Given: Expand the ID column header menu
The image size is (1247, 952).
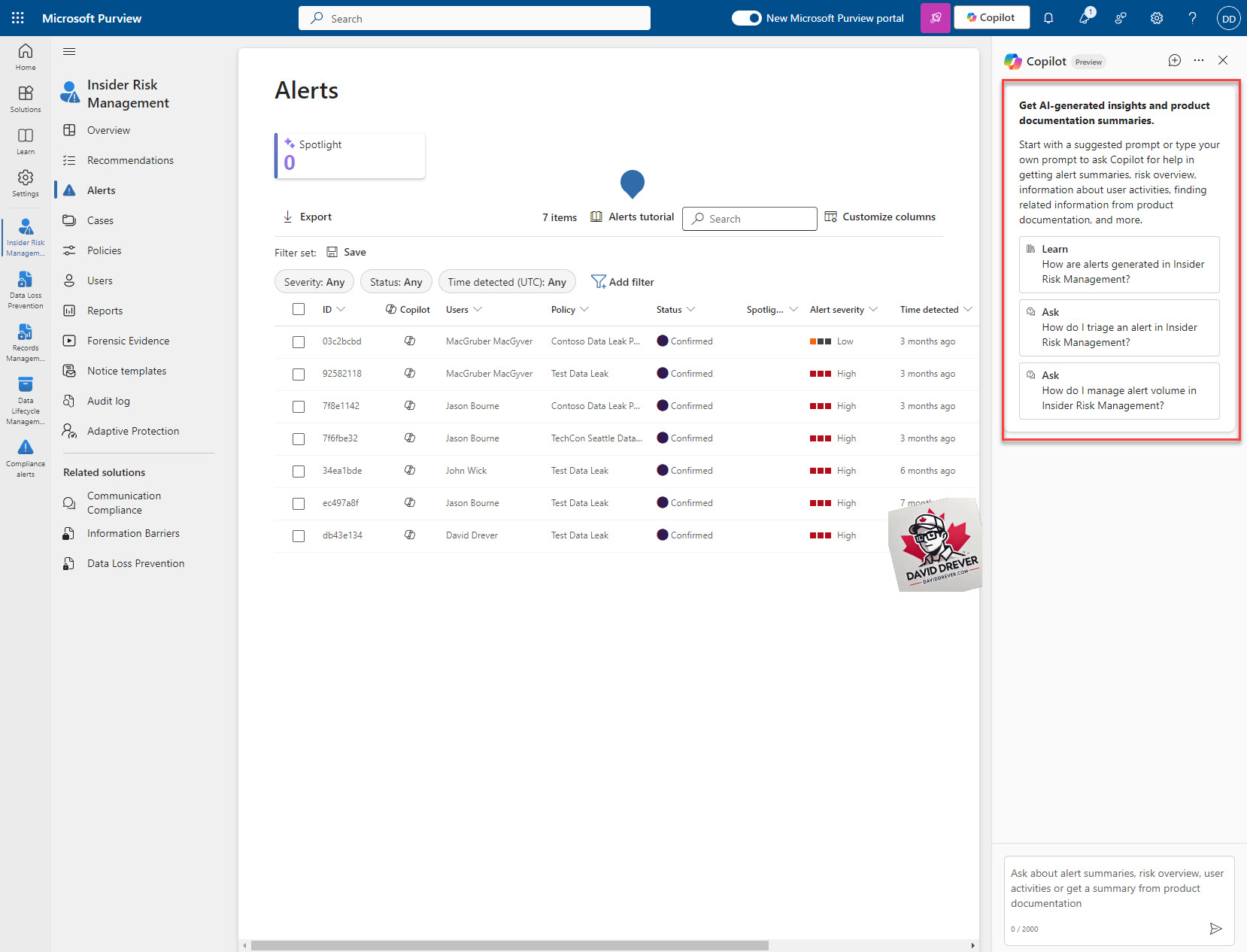Looking at the screenshot, I should click(341, 309).
